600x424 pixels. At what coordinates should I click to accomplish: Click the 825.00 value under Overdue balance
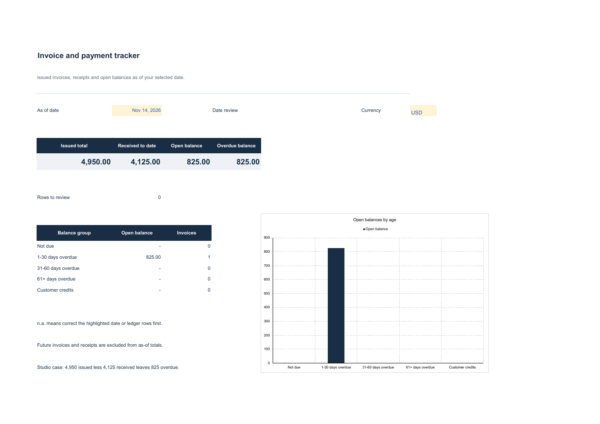(x=248, y=162)
